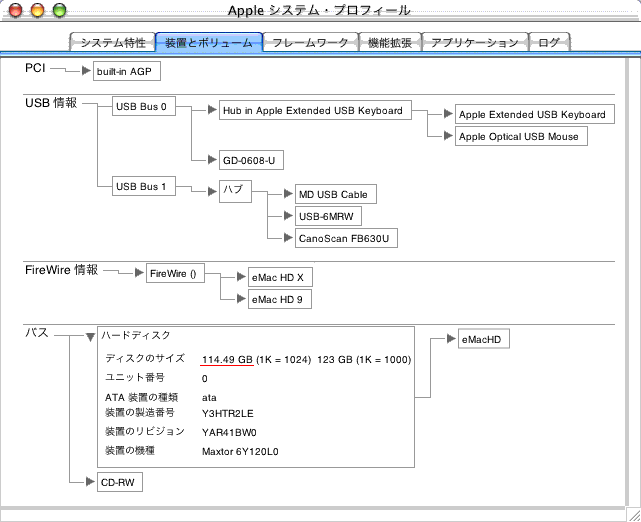Click the 114.49 GB disk size value

(227, 359)
